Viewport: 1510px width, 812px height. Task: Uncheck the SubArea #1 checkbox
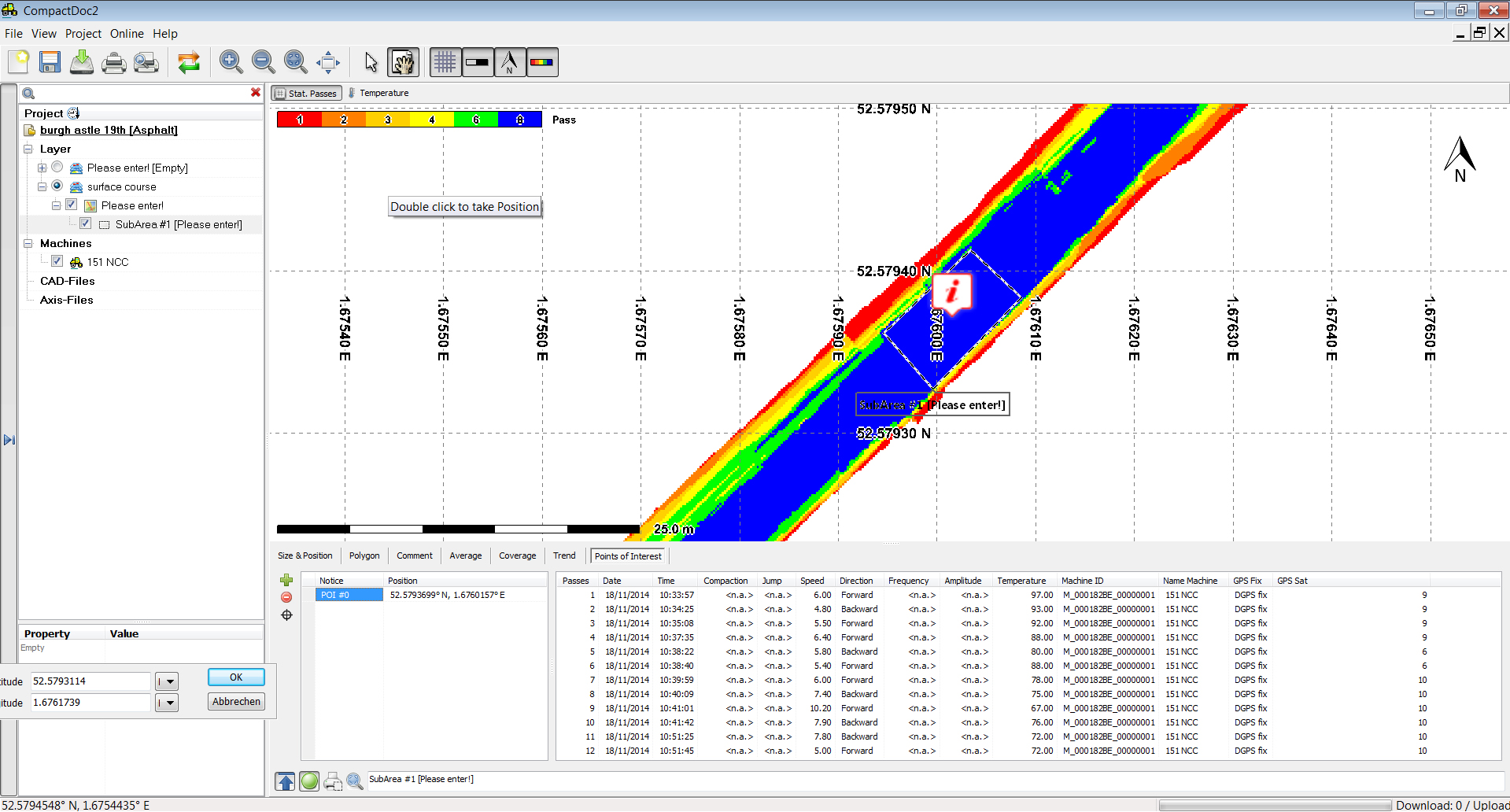pyautogui.click(x=86, y=223)
